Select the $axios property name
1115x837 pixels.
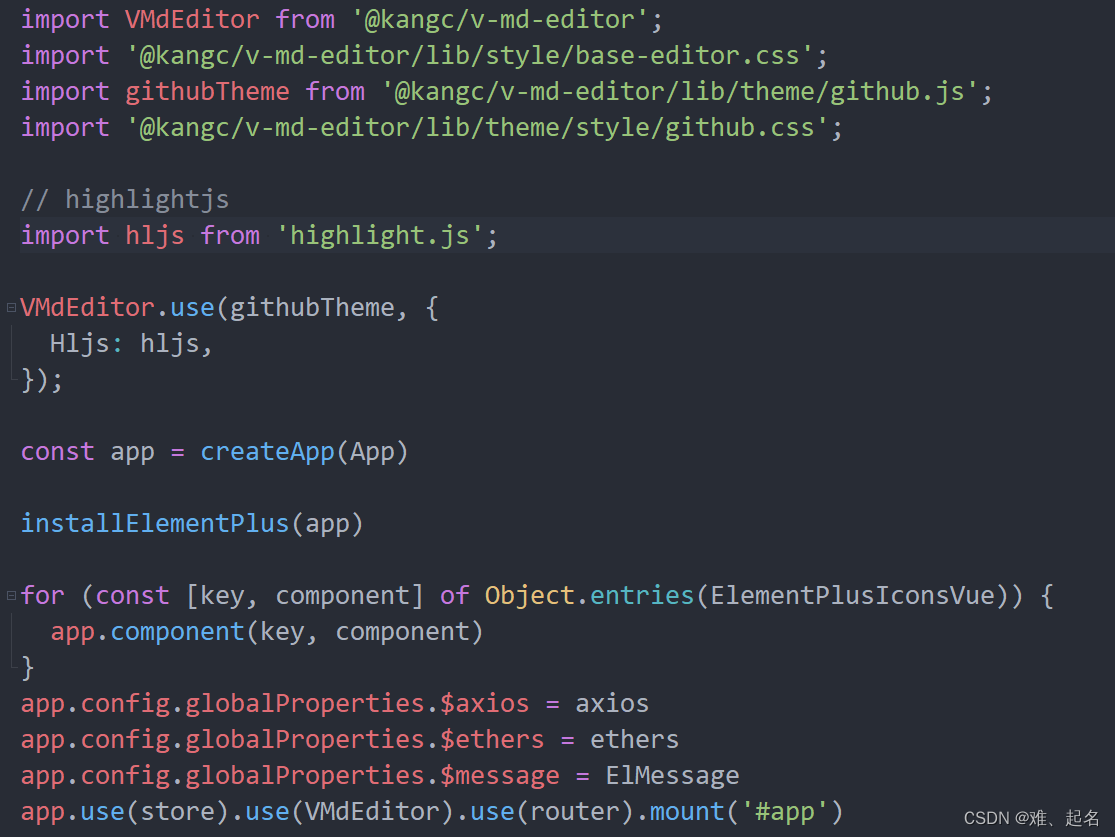tap(484, 702)
